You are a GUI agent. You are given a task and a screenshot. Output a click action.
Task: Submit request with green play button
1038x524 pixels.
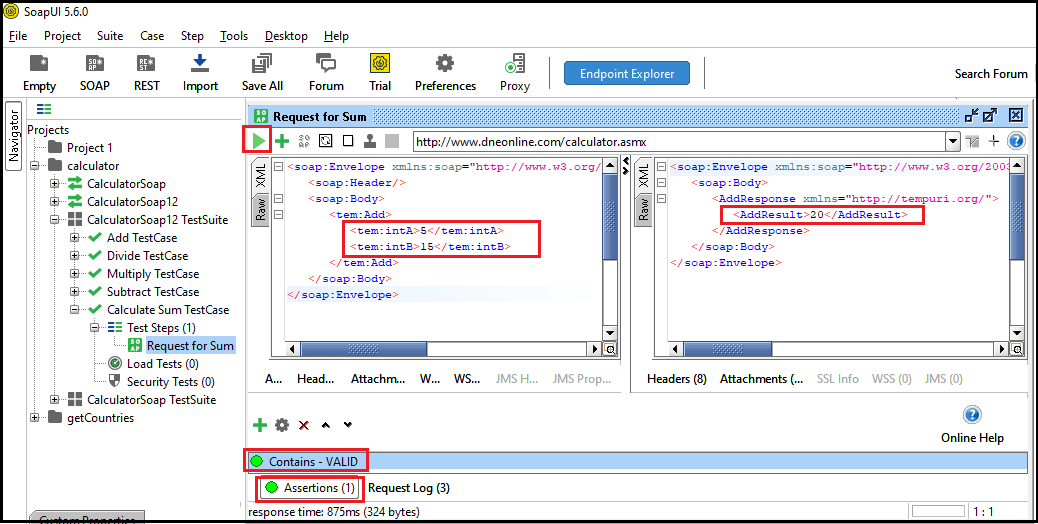pos(258,140)
